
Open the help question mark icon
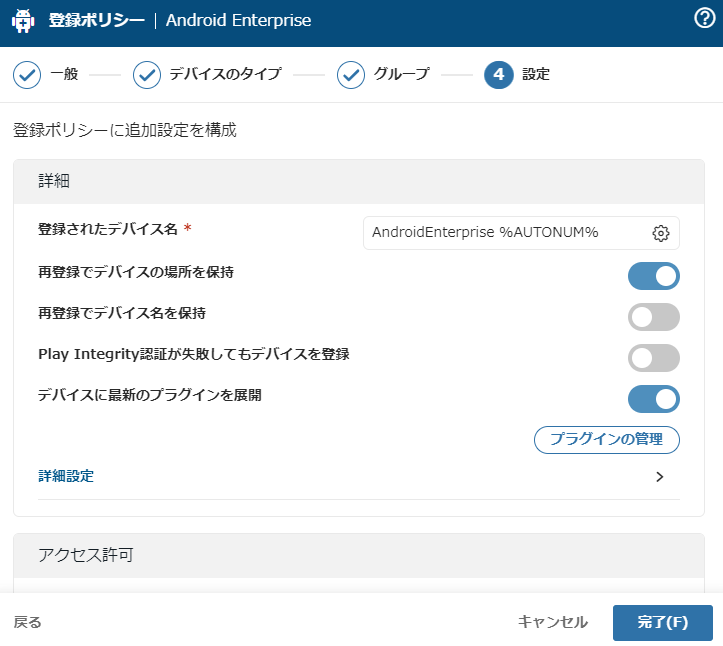click(x=705, y=19)
